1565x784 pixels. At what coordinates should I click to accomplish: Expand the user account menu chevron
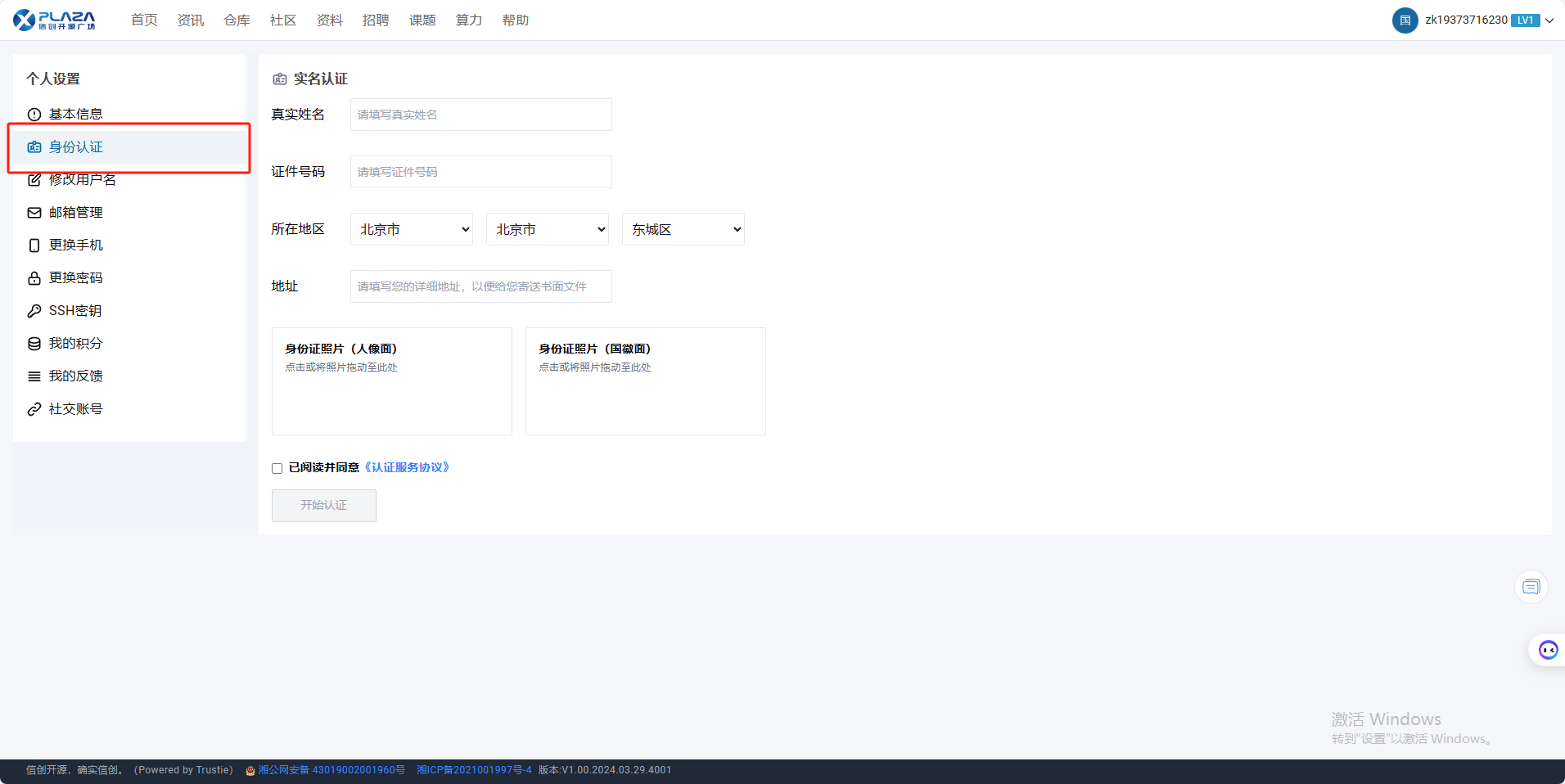(x=1549, y=20)
